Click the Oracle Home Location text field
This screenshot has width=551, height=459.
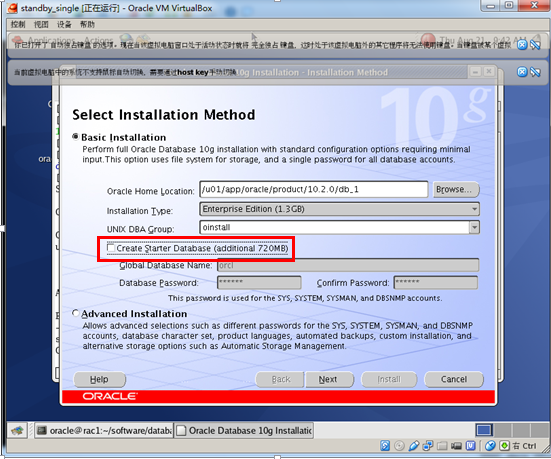tap(313, 189)
